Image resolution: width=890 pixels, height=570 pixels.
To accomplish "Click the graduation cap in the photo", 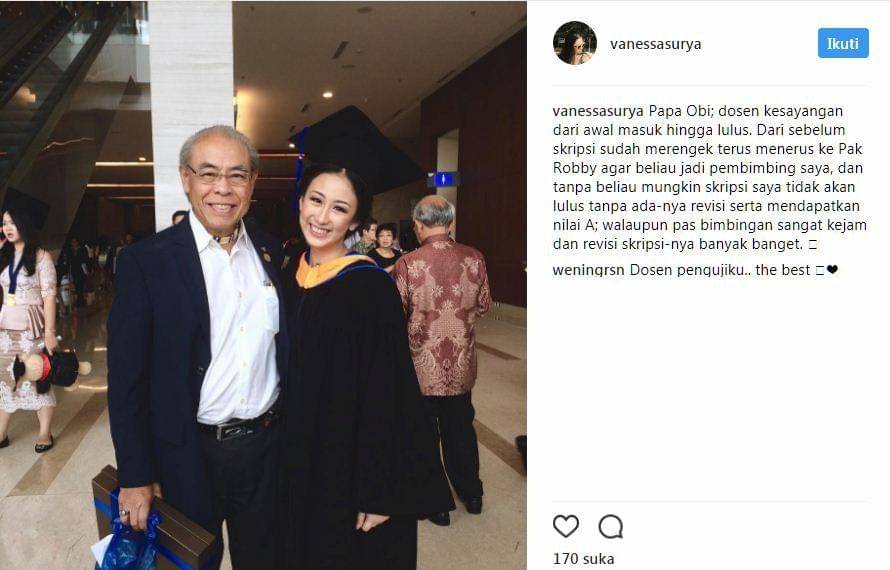I will coord(357,150).
